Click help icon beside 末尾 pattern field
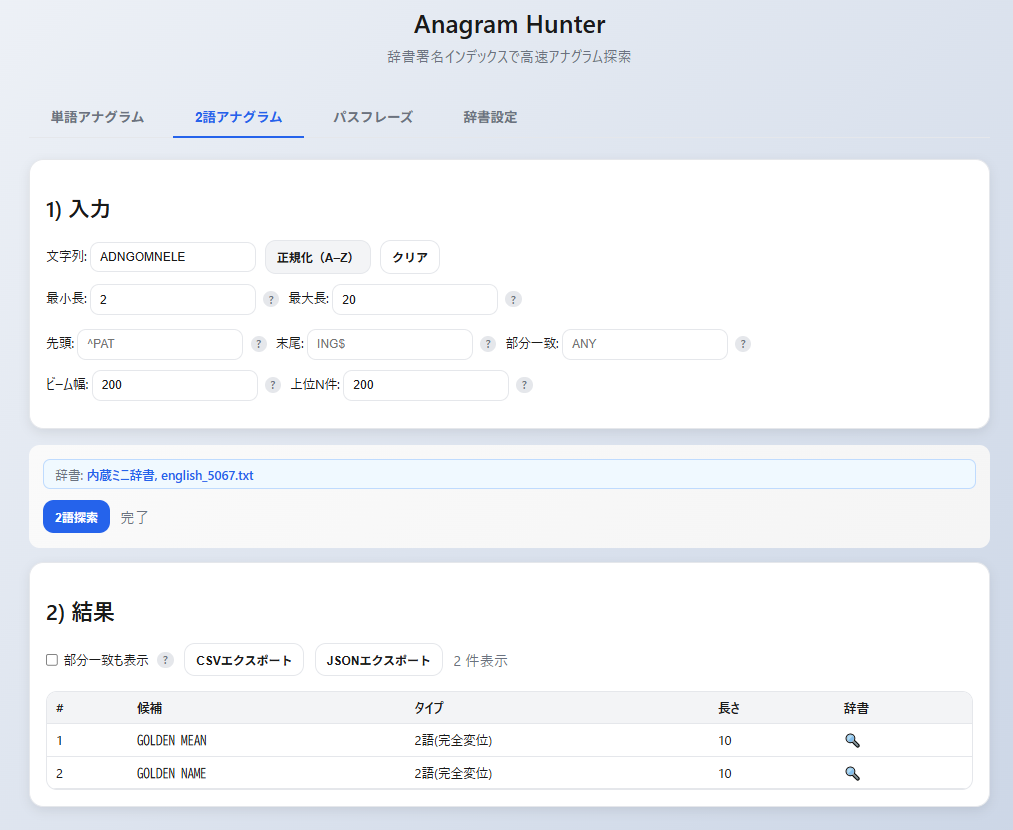 click(x=488, y=344)
